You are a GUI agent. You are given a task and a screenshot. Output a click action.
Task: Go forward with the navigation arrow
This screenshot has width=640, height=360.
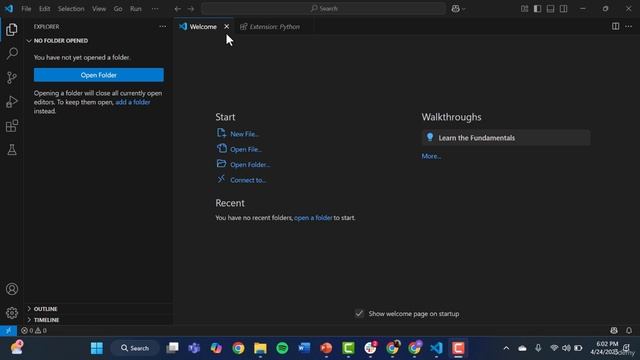coord(191,9)
